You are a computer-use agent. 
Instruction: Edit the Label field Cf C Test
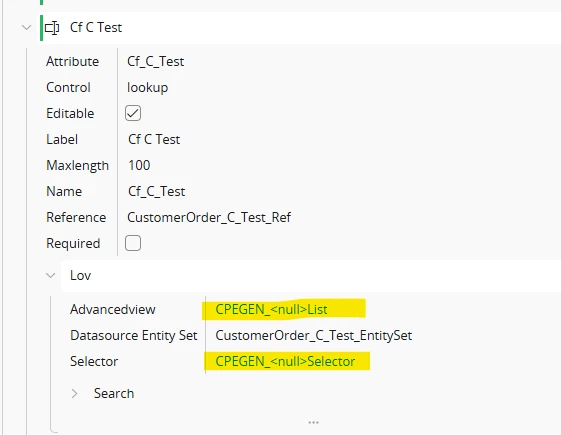pyautogui.click(x=154, y=140)
